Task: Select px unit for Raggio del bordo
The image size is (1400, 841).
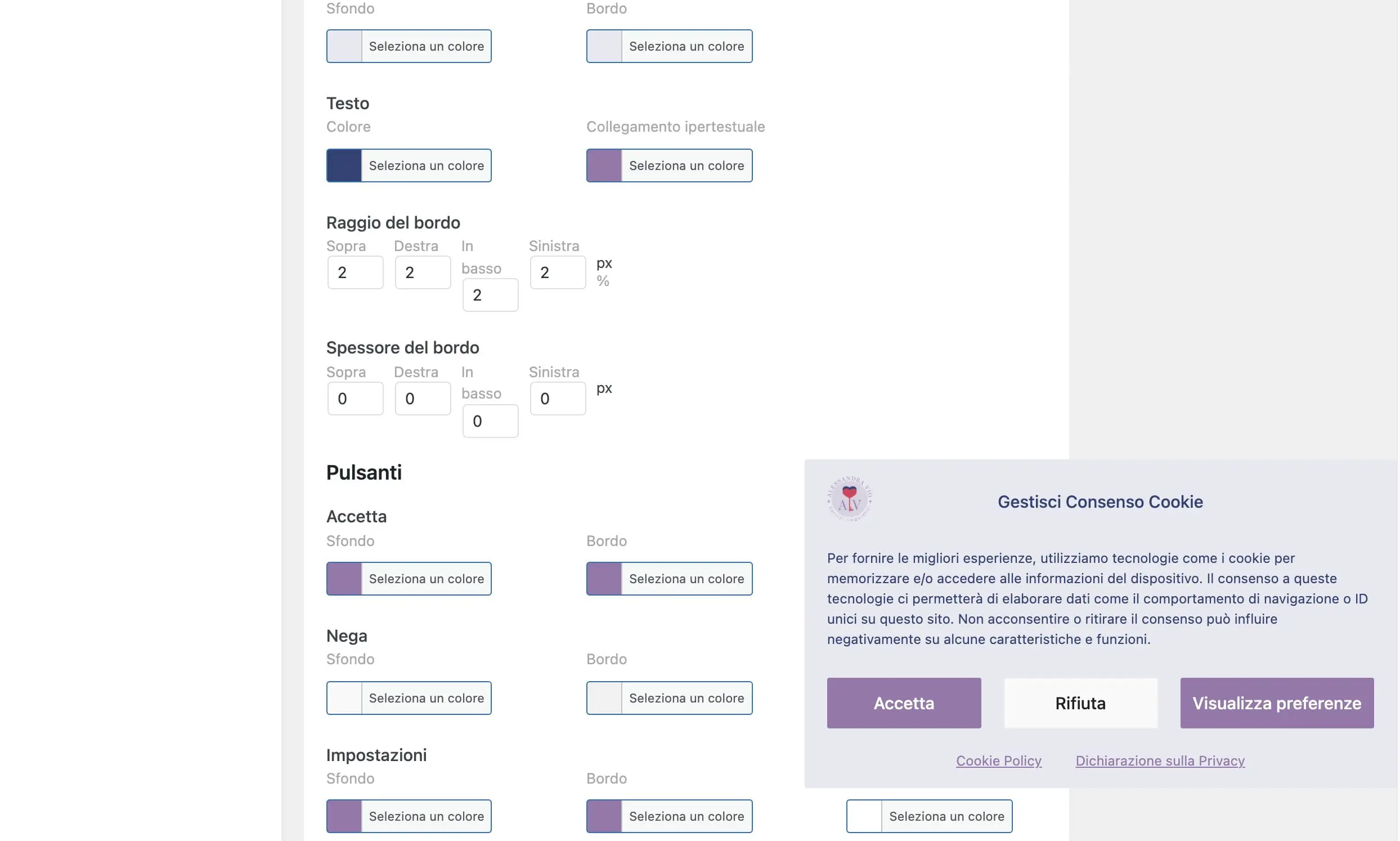Action: tap(604, 263)
